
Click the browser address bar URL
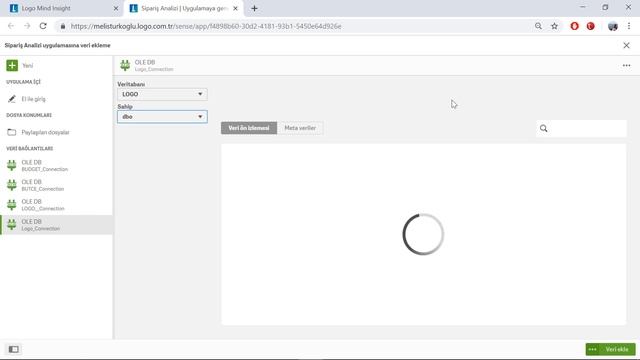click(206, 26)
